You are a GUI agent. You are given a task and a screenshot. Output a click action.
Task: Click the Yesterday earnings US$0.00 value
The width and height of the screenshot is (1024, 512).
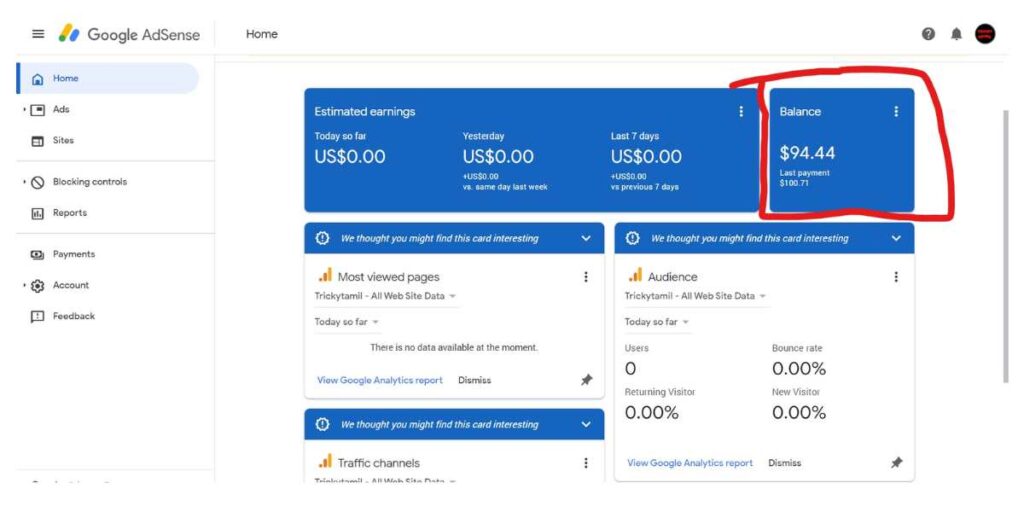(498, 157)
